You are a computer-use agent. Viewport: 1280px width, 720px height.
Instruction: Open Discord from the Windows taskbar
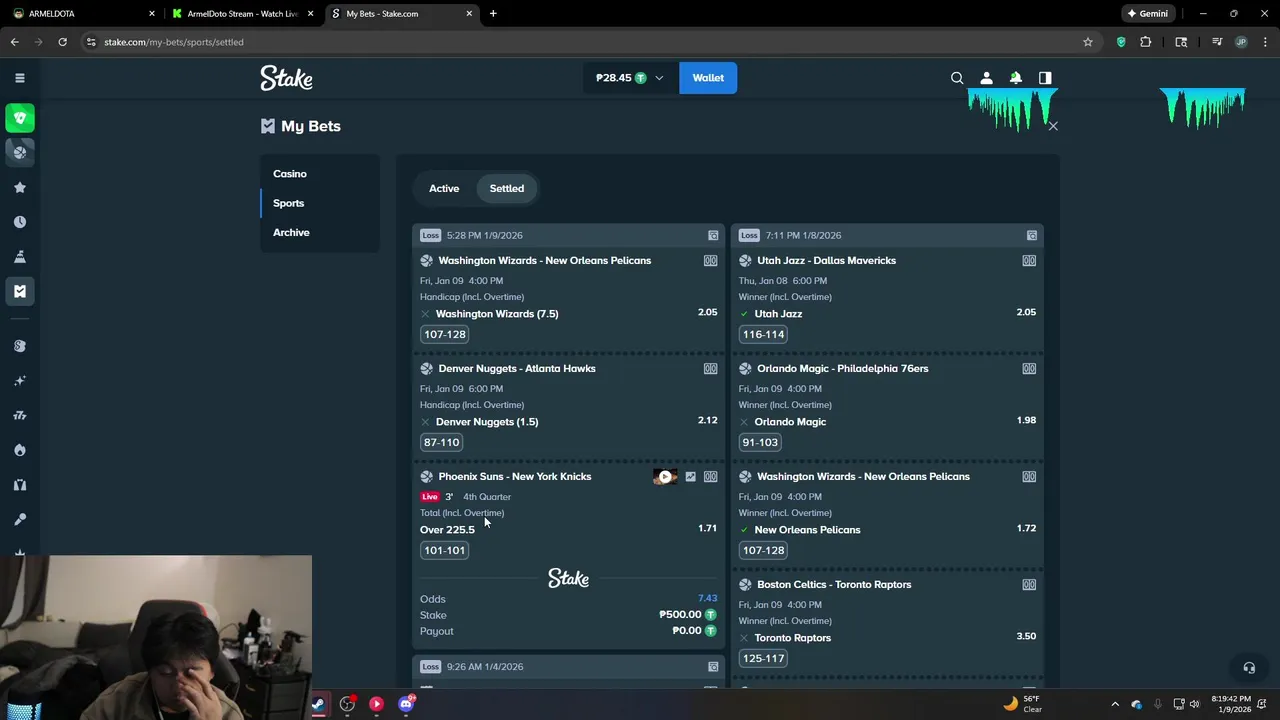(406, 704)
